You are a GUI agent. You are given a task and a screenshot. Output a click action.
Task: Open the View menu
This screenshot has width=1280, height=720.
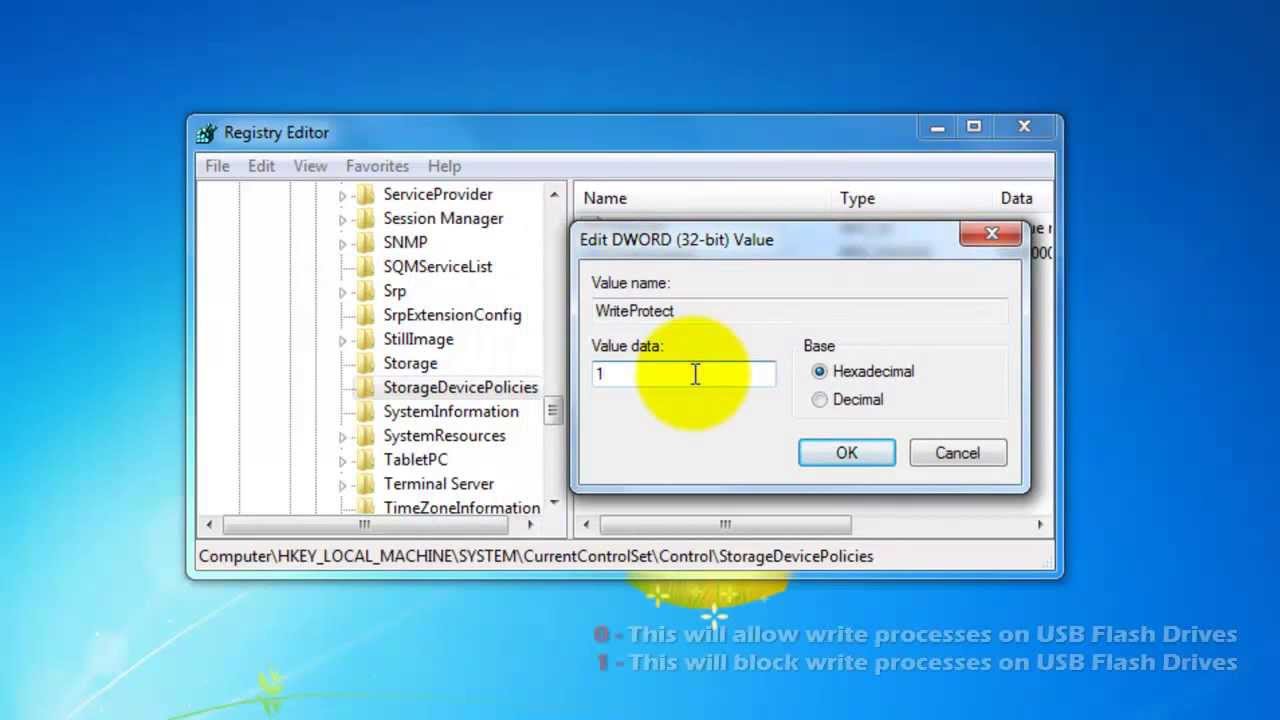coord(310,166)
